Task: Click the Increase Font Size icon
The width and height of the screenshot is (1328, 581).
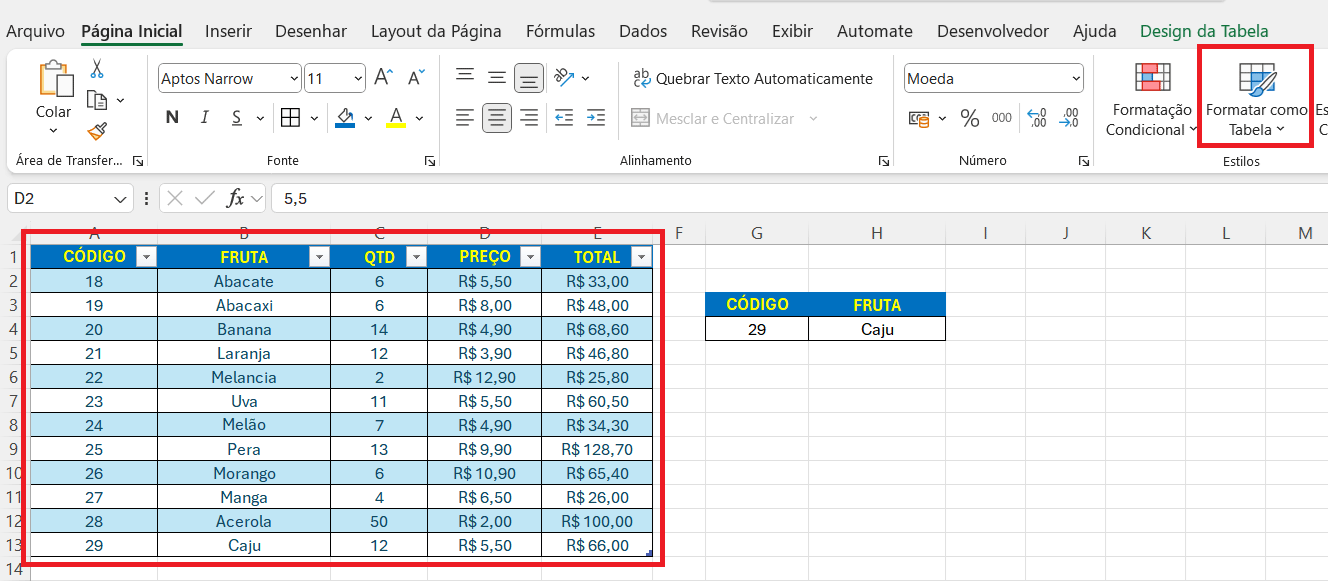Action: (383, 78)
